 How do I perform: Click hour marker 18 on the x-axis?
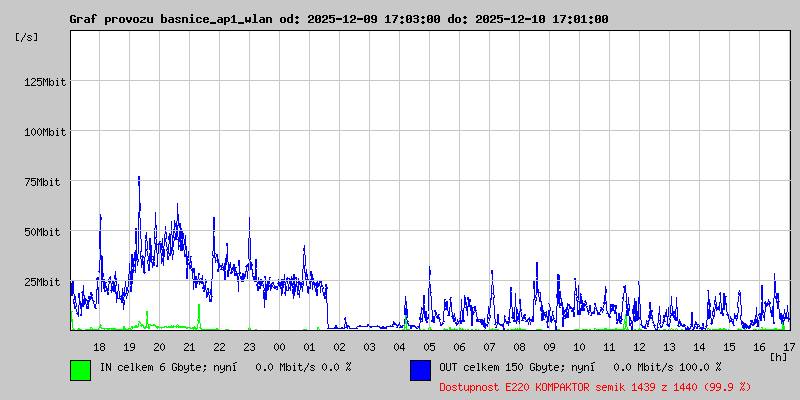[x=99, y=346]
